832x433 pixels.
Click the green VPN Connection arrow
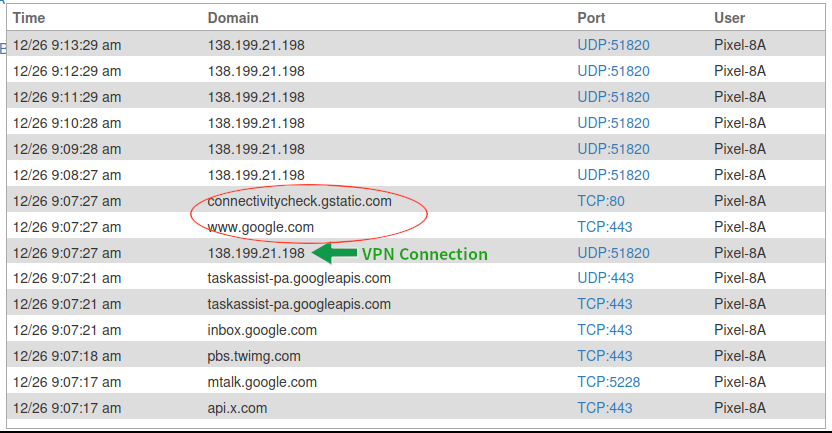[334, 254]
